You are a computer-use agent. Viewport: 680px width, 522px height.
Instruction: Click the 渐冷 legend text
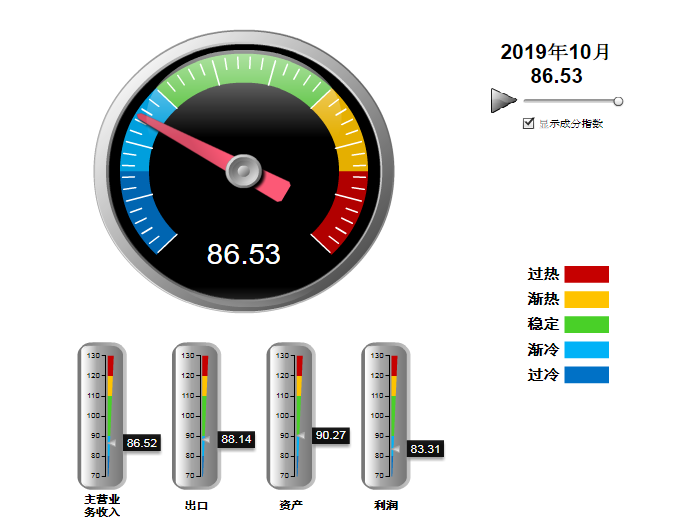(543, 350)
